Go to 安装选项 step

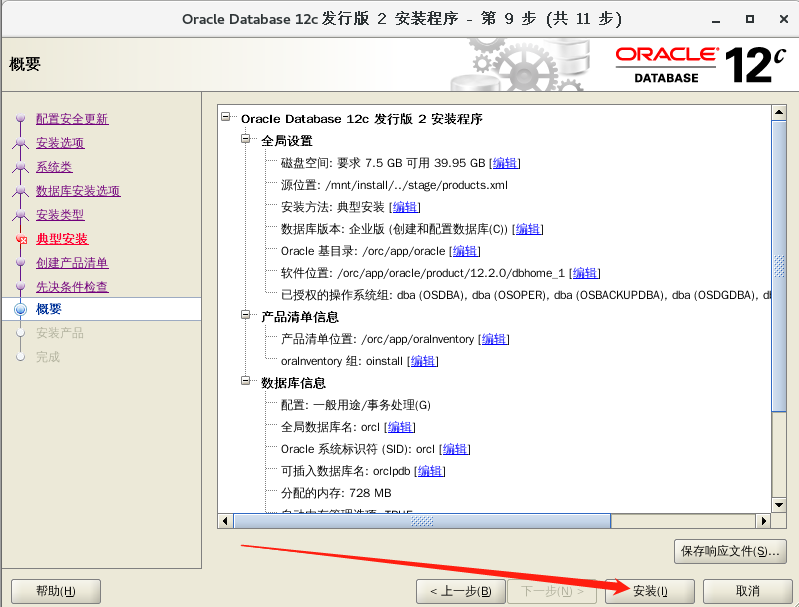60,143
